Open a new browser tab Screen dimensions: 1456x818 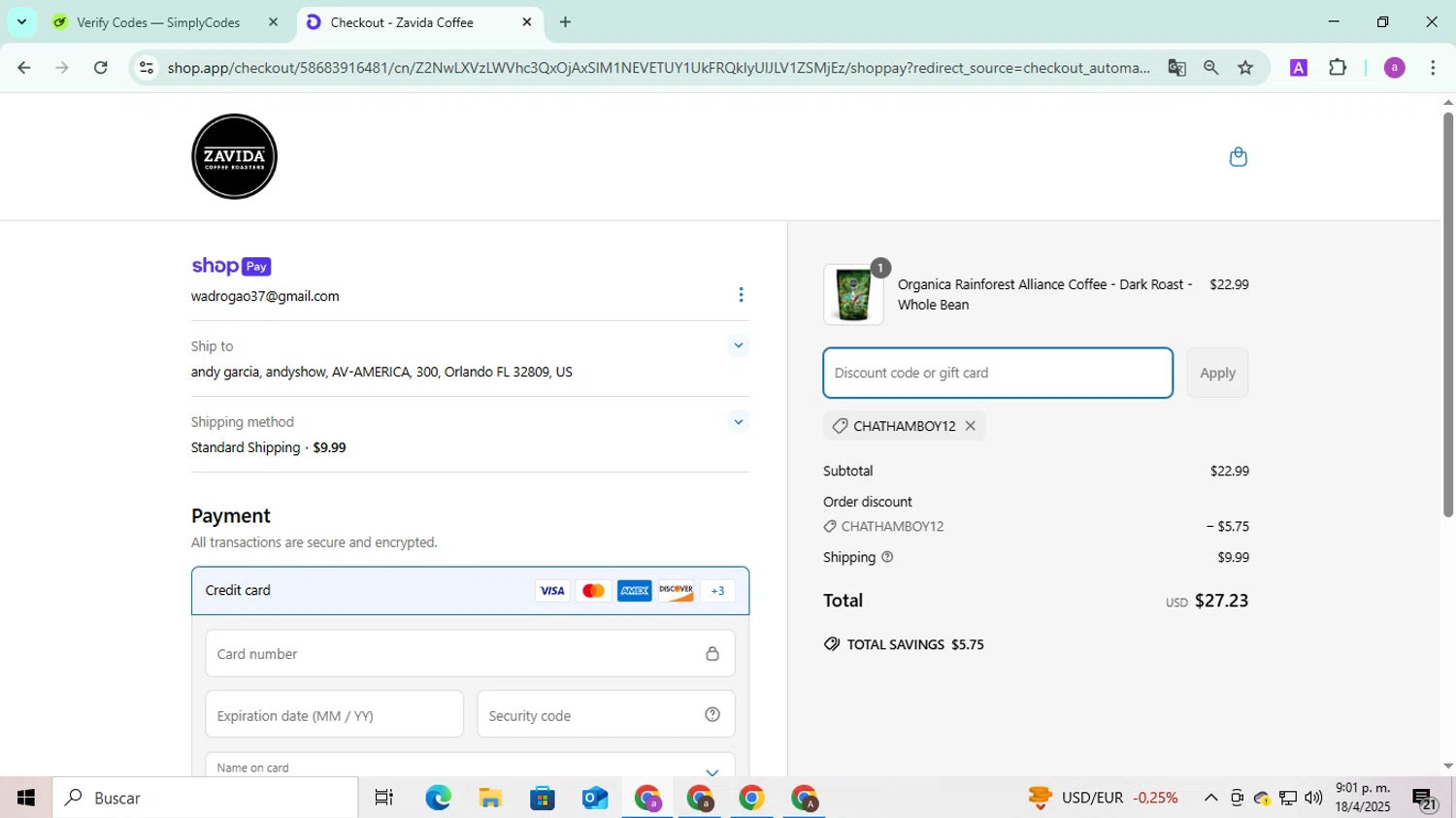tap(565, 22)
